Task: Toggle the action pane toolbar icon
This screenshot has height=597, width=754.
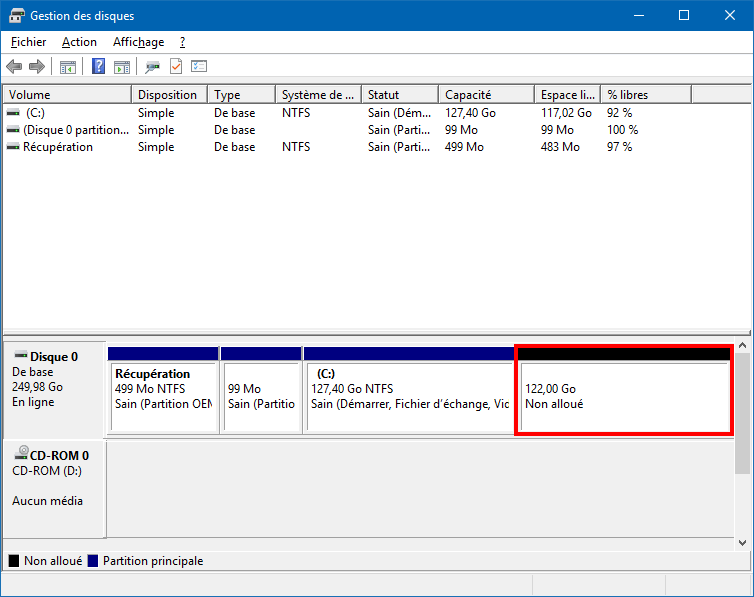Action: point(122,67)
